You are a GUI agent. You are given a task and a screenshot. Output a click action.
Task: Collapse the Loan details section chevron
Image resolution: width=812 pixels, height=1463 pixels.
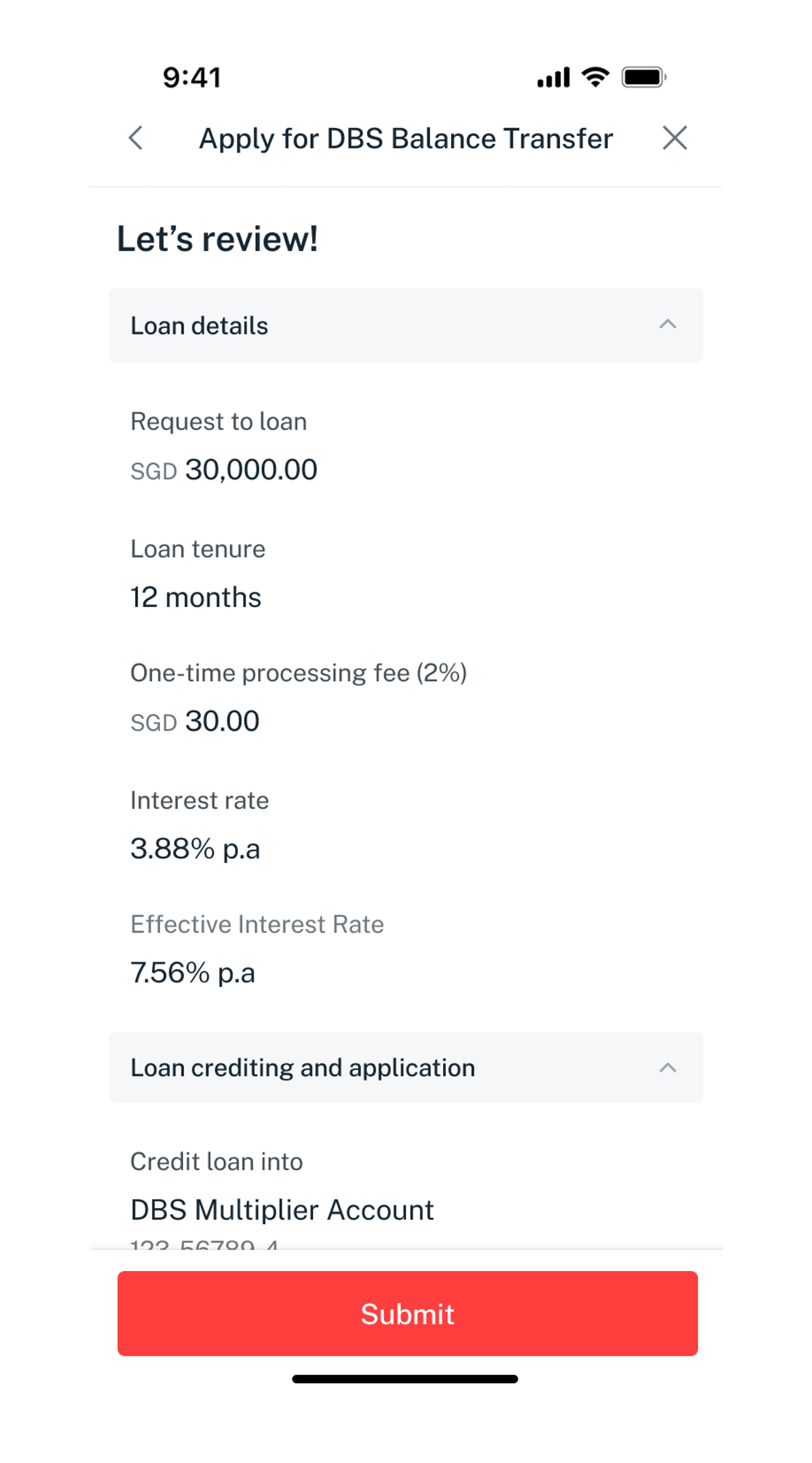tap(667, 325)
